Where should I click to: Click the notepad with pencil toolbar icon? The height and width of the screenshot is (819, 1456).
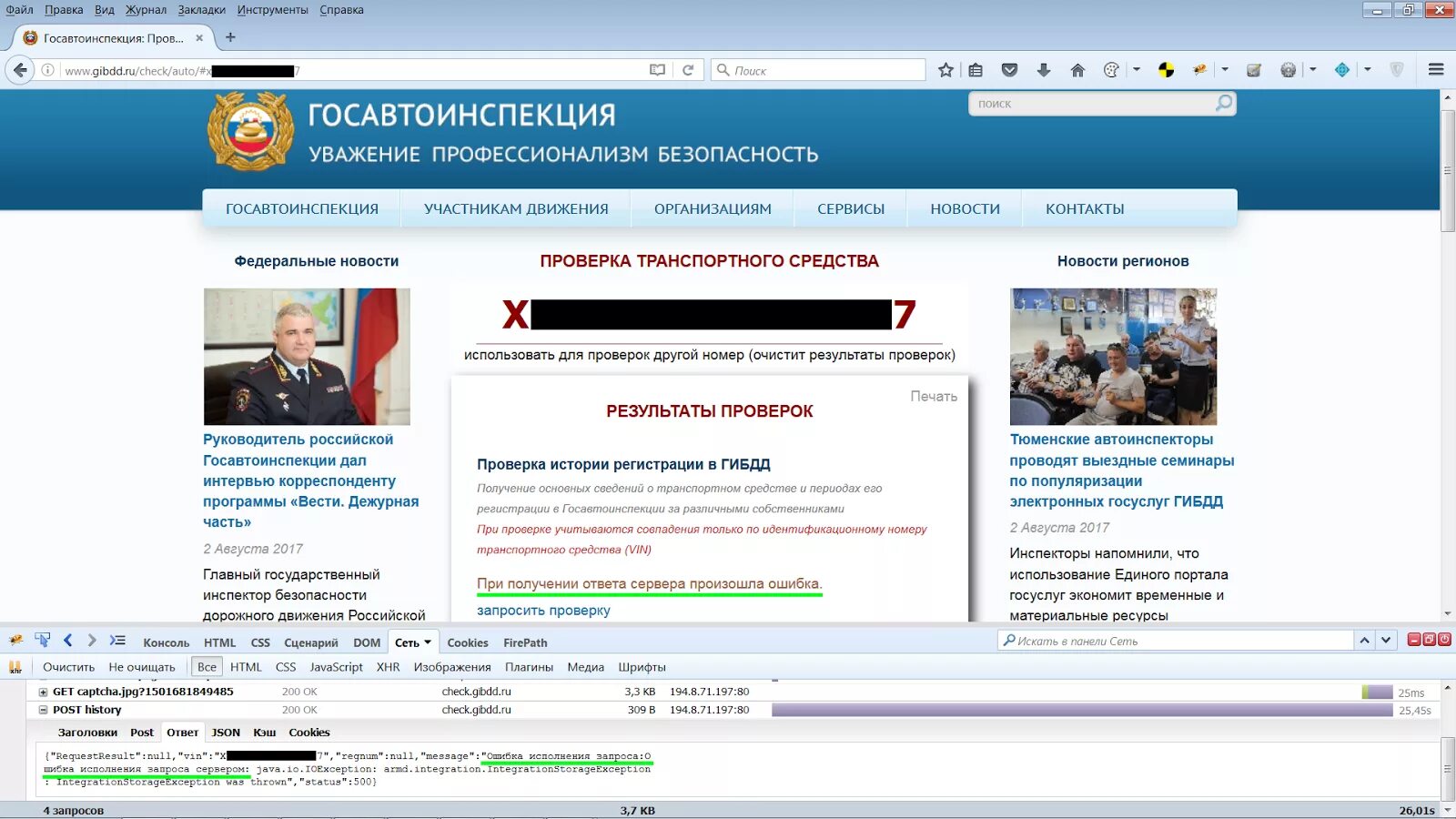pos(1254,70)
